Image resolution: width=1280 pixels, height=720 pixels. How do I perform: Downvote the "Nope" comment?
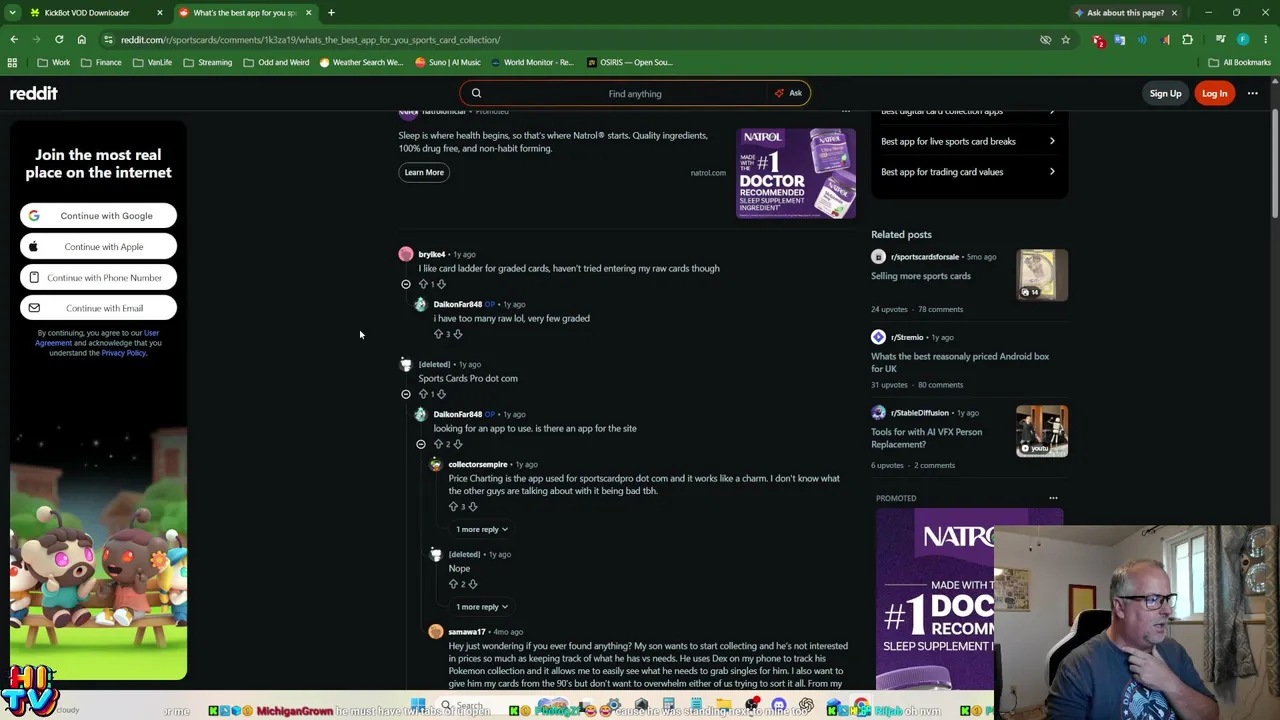pyautogui.click(x=472, y=584)
